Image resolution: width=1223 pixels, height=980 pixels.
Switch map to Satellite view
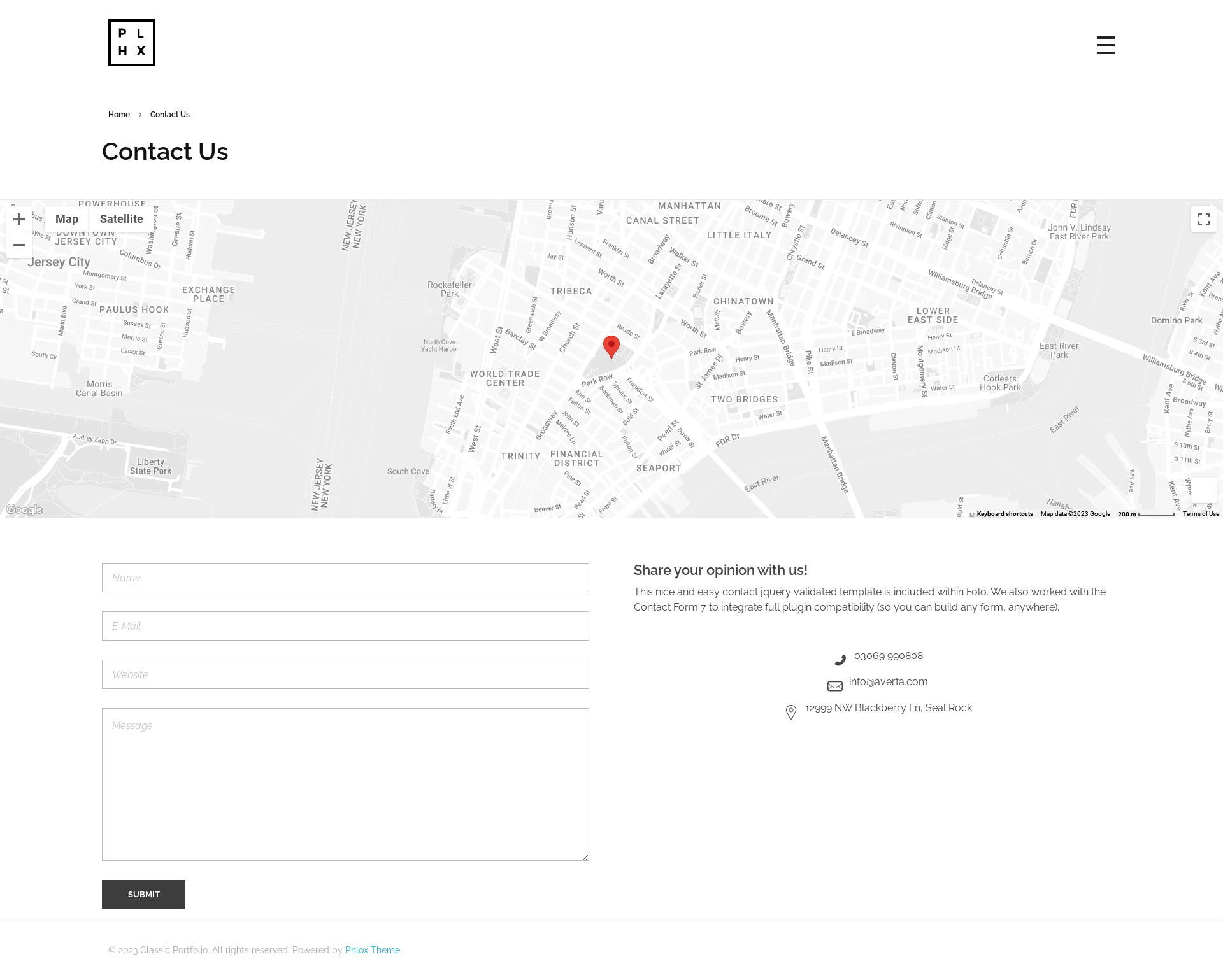[121, 219]
